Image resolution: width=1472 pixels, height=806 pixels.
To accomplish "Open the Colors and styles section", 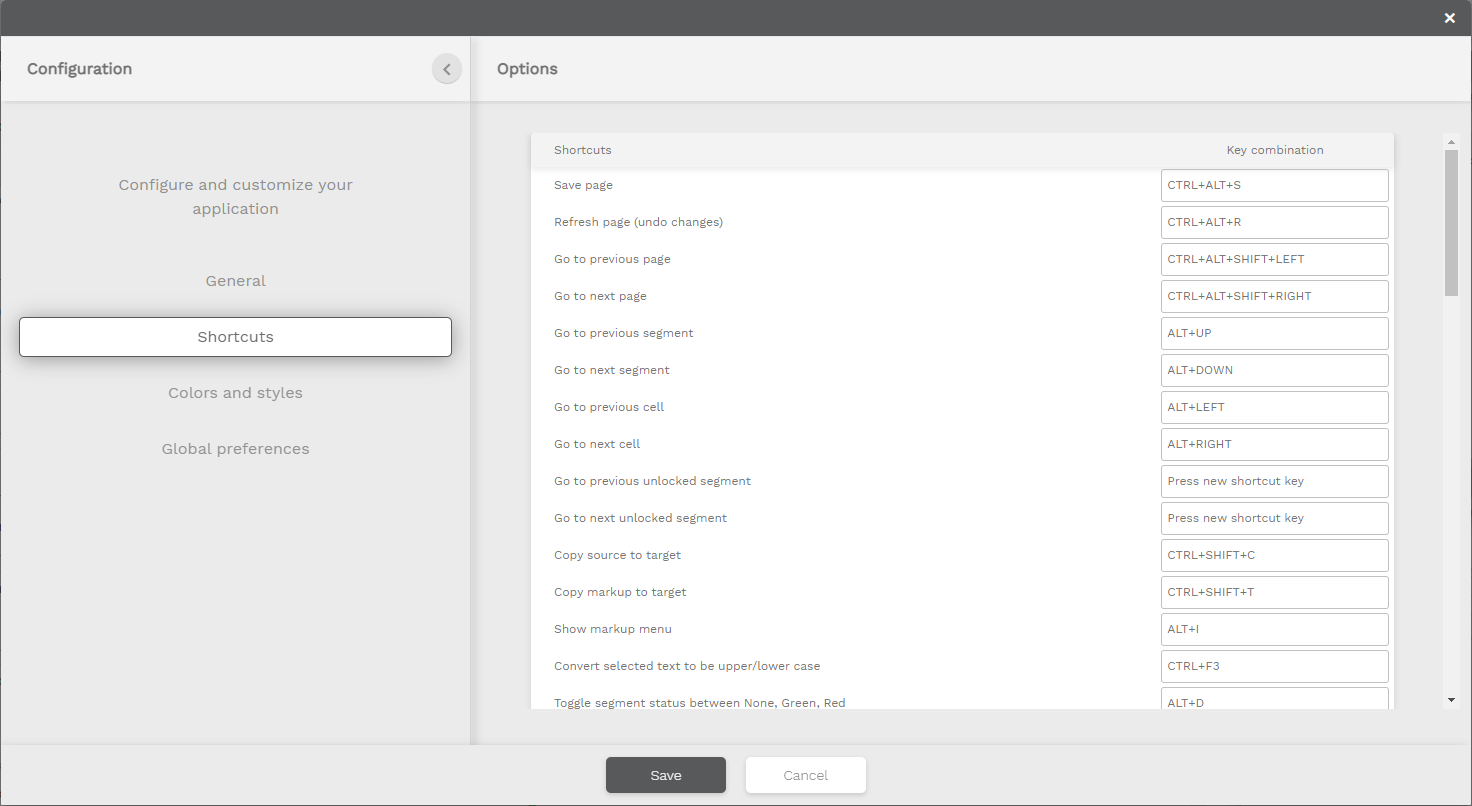I will [235, 392].
